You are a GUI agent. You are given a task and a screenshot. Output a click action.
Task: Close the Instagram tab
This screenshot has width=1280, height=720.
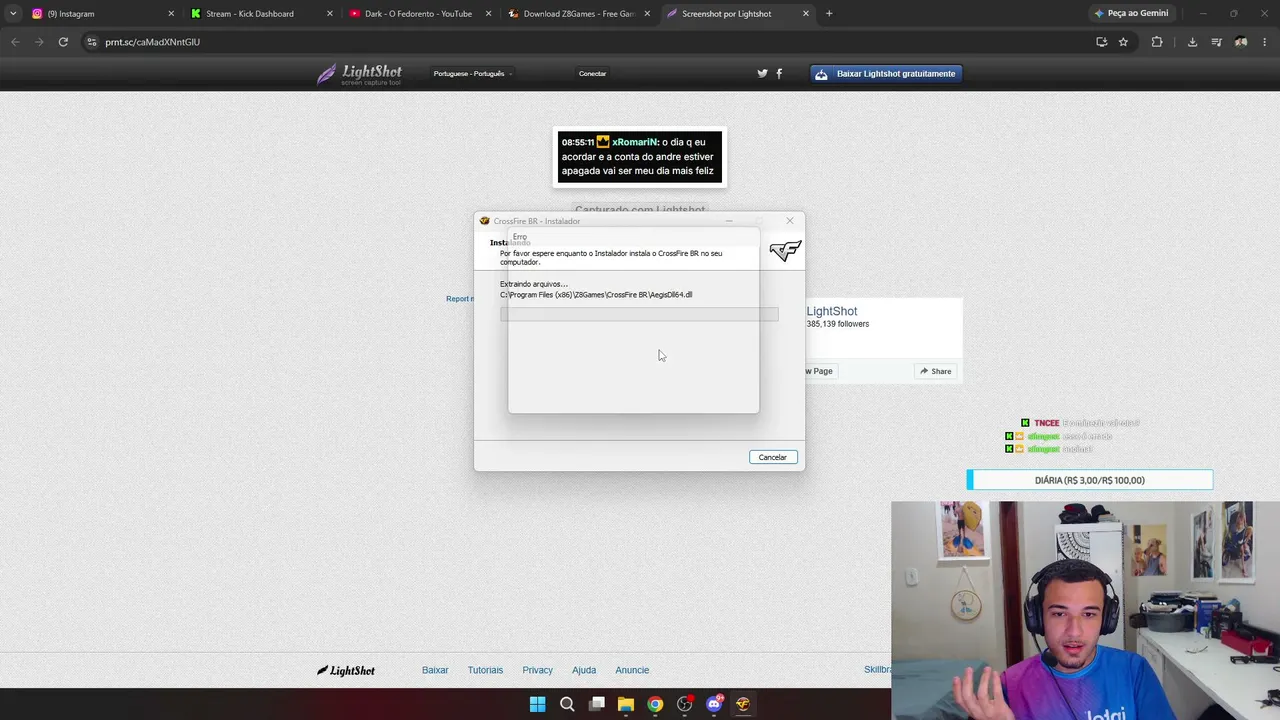coord(171,14)
